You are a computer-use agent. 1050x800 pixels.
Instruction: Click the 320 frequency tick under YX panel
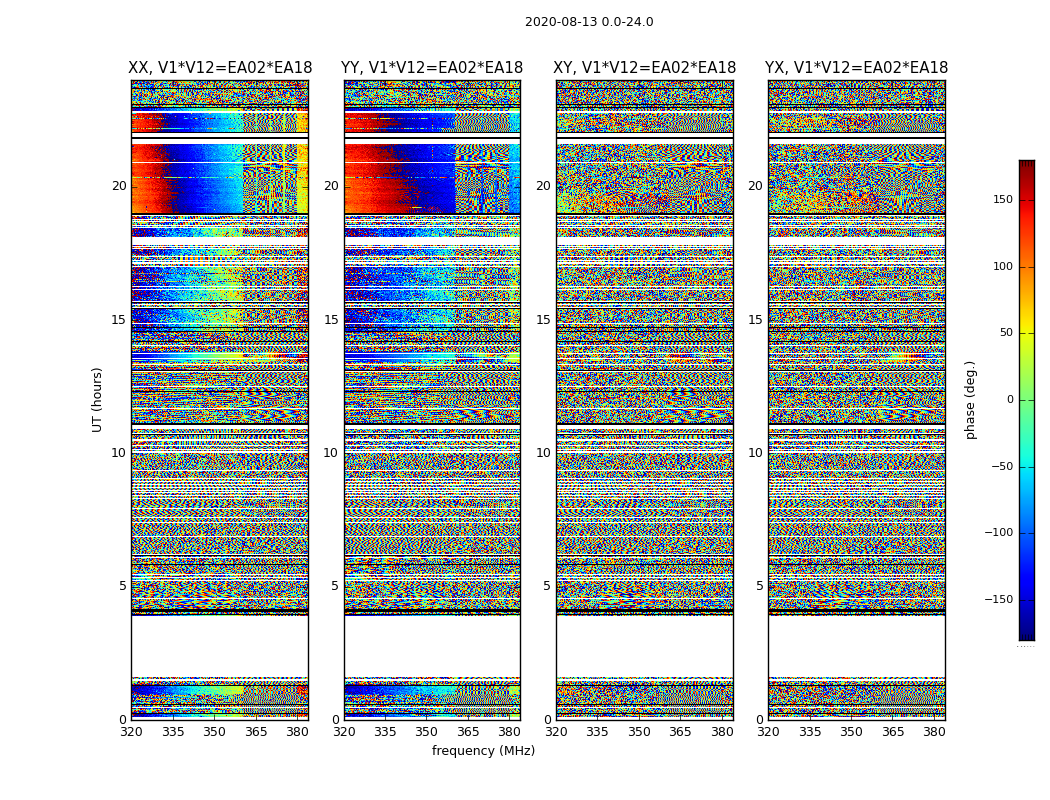tap(769, 732)
